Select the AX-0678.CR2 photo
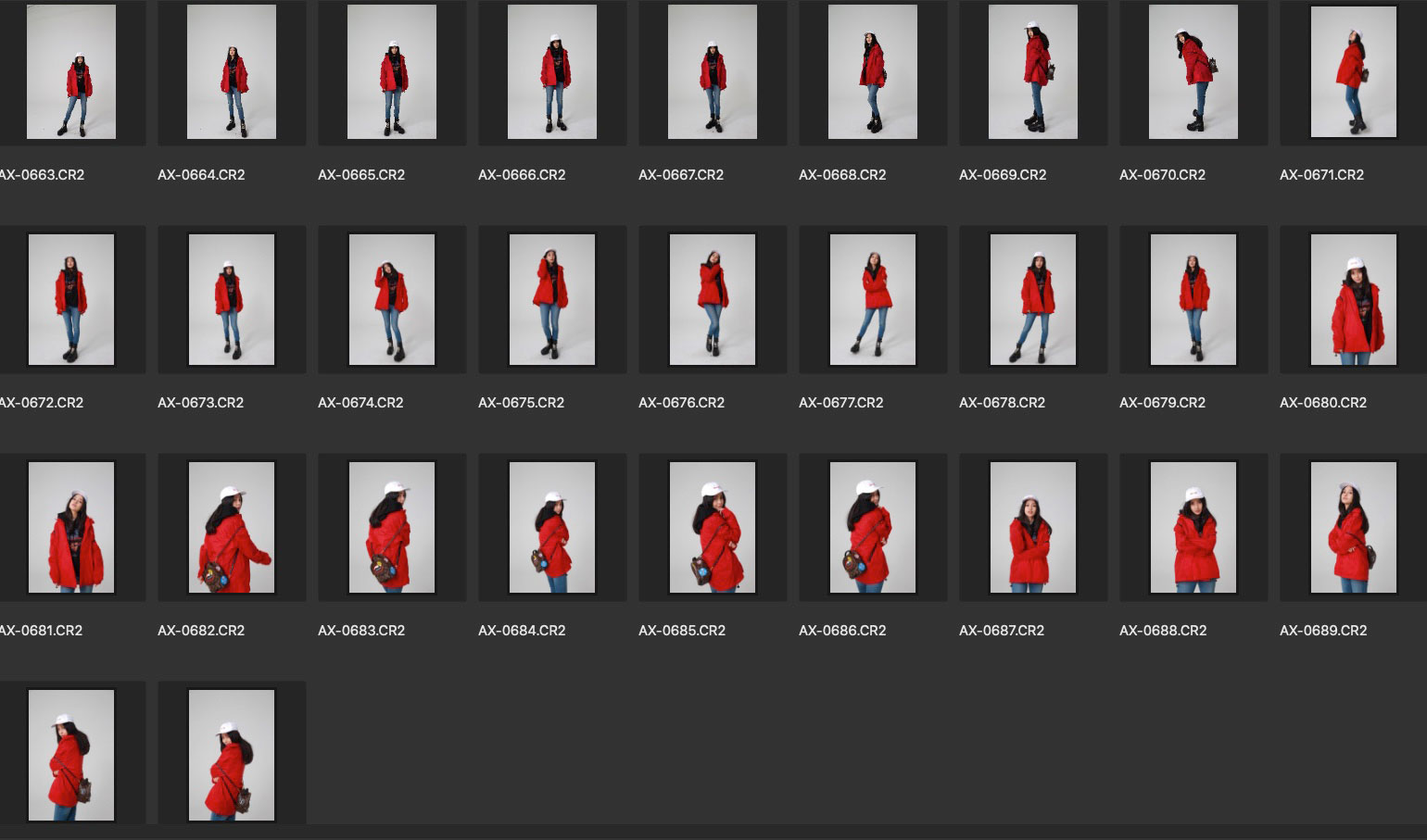 (1033, 299)
